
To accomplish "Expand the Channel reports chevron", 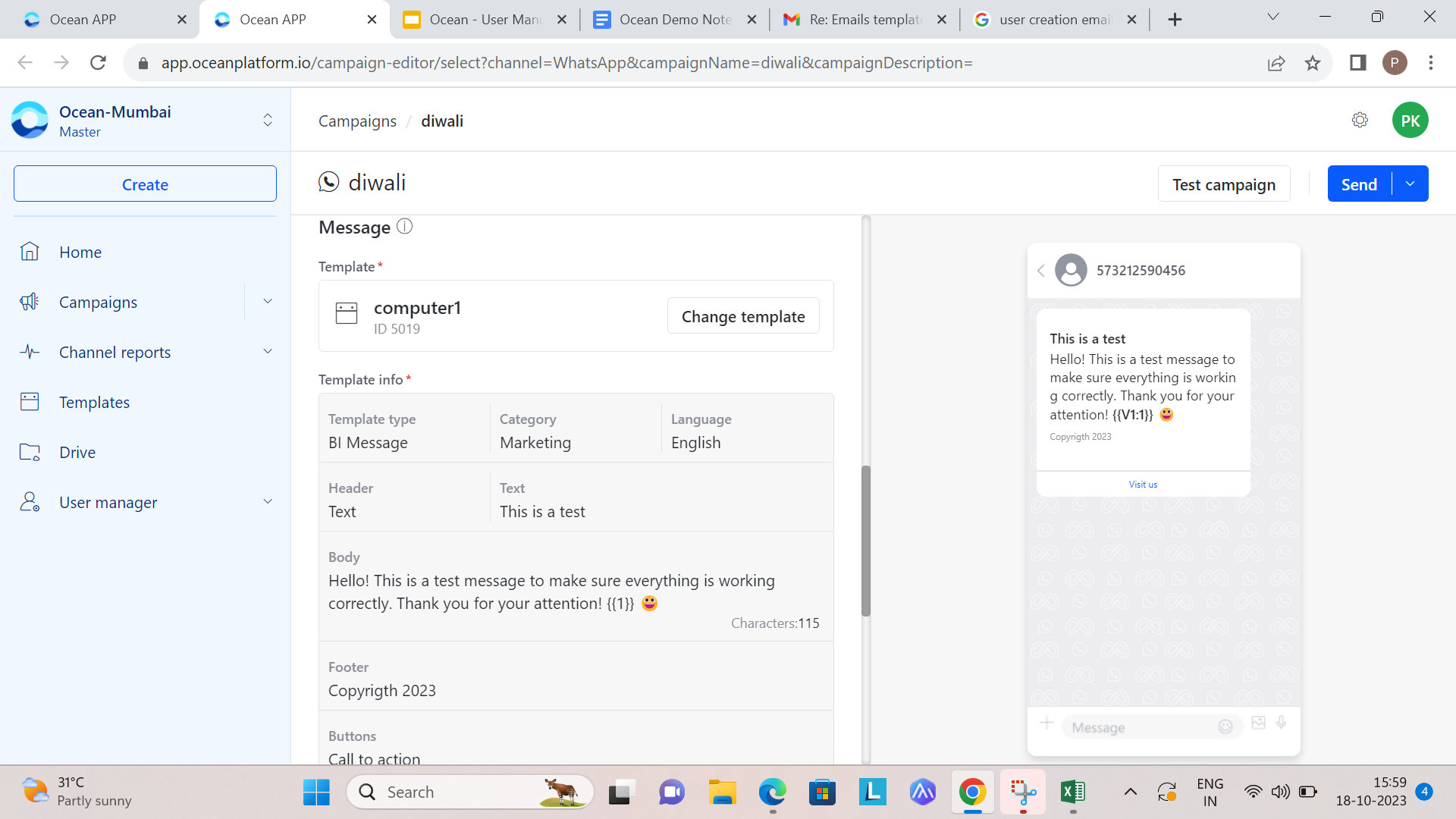I will point(268,352).
